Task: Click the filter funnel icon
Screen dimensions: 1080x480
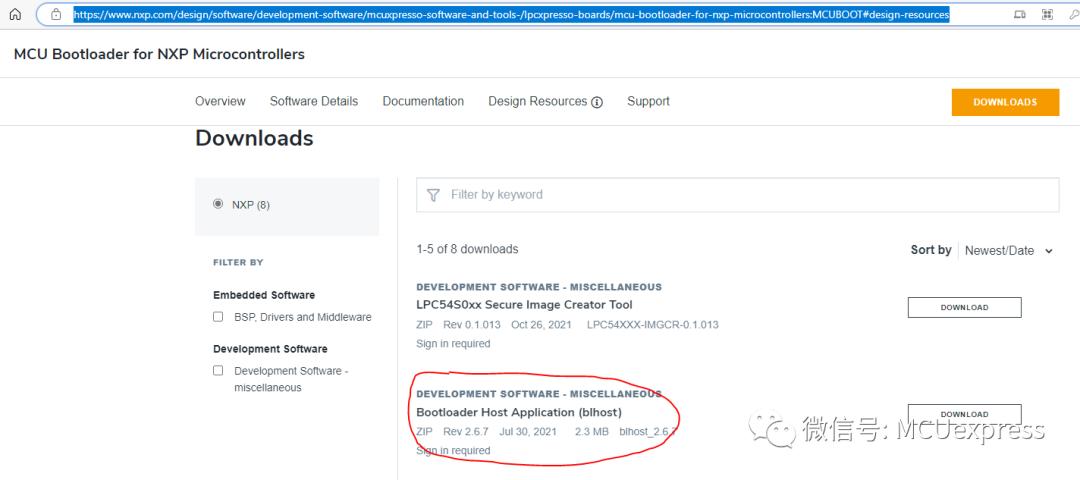Action: click(x=433, y=195)
